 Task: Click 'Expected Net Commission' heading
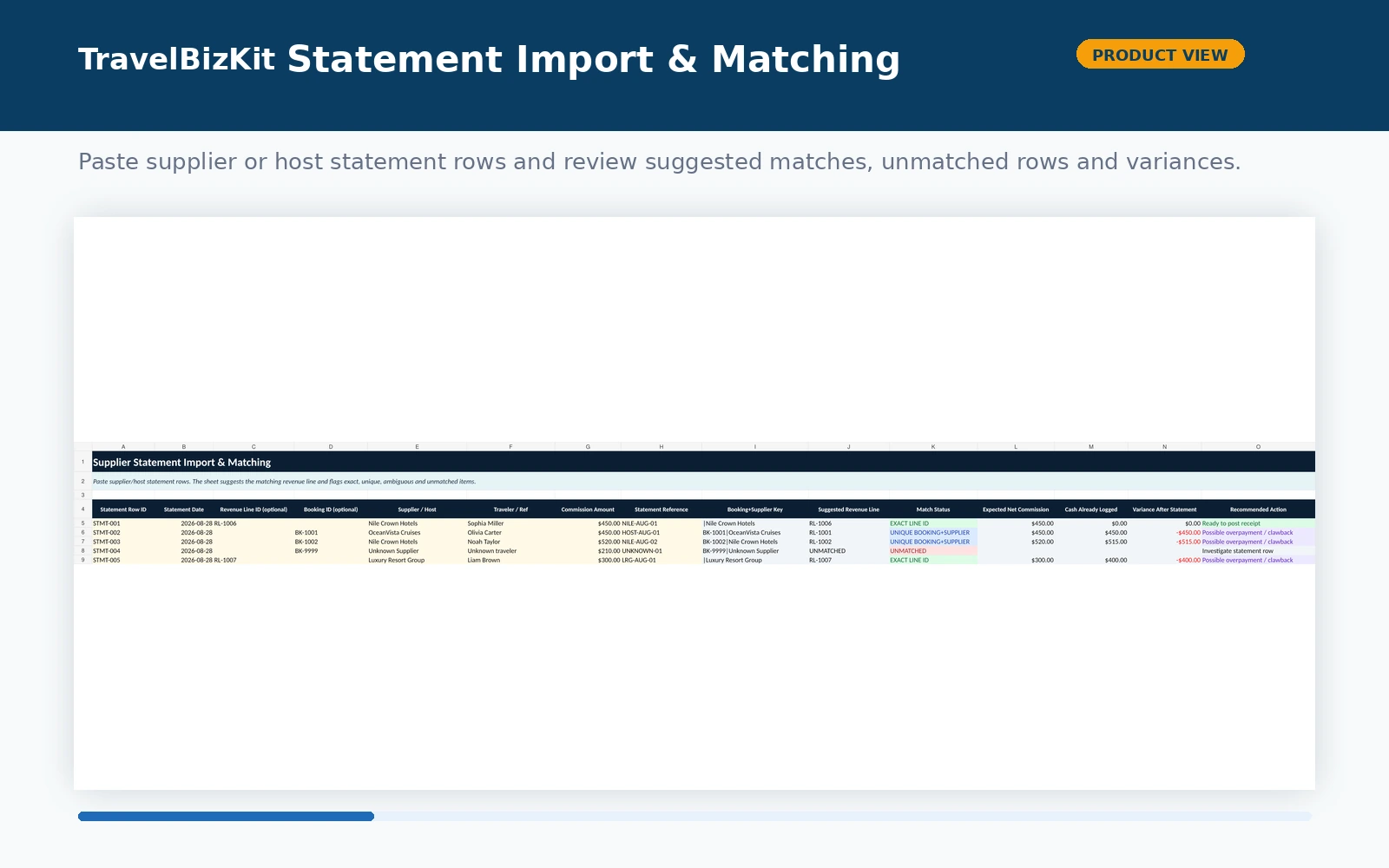point(1016,510)
